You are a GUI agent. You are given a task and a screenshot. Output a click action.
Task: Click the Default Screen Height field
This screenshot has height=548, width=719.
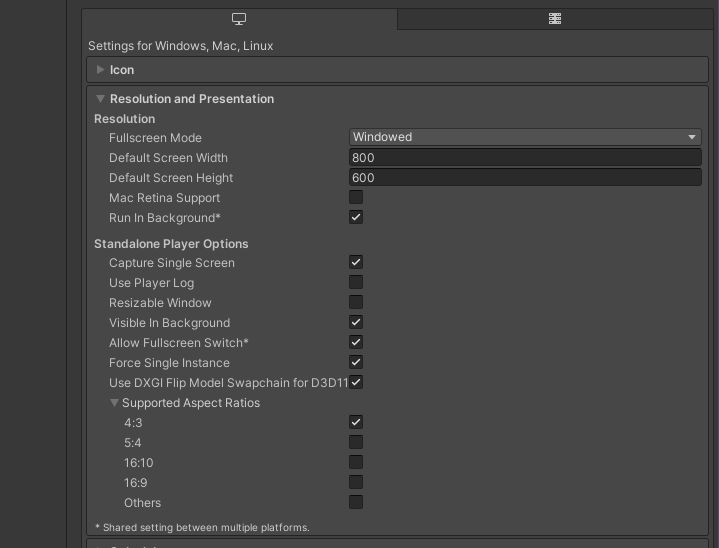point(525,177)
